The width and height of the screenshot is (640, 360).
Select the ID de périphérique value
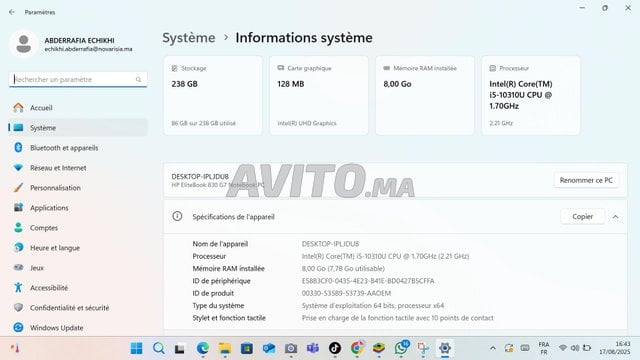[368, 281]
